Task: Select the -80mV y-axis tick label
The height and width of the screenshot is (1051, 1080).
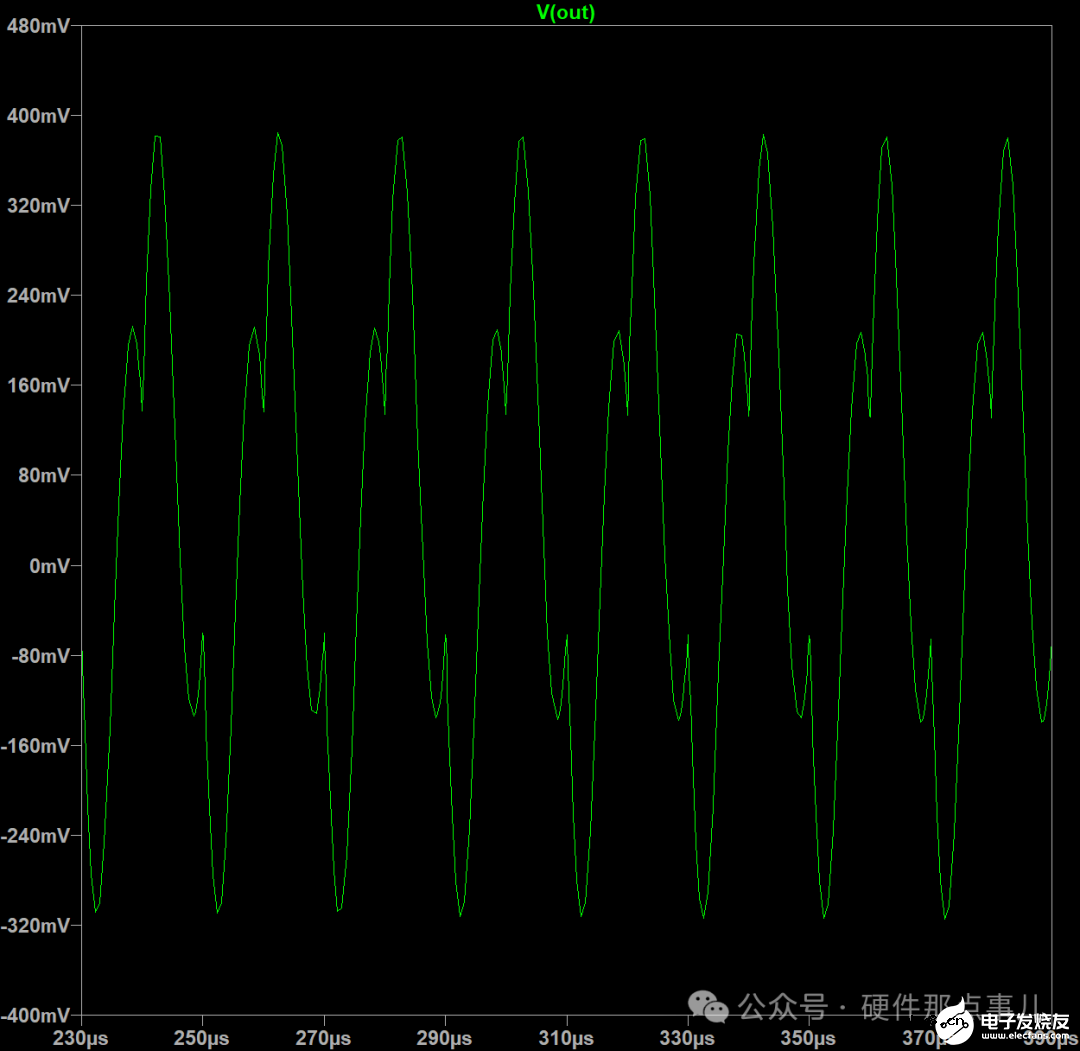Action: click(x=41, y=656)
